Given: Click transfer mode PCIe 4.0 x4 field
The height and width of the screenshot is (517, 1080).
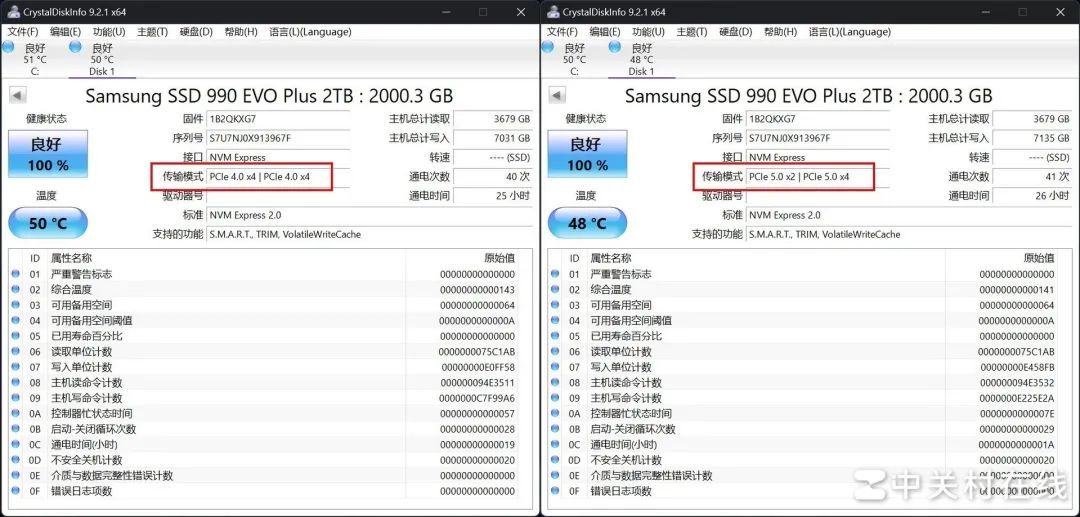Looking at the screenshot, I should tap(278, 176).
